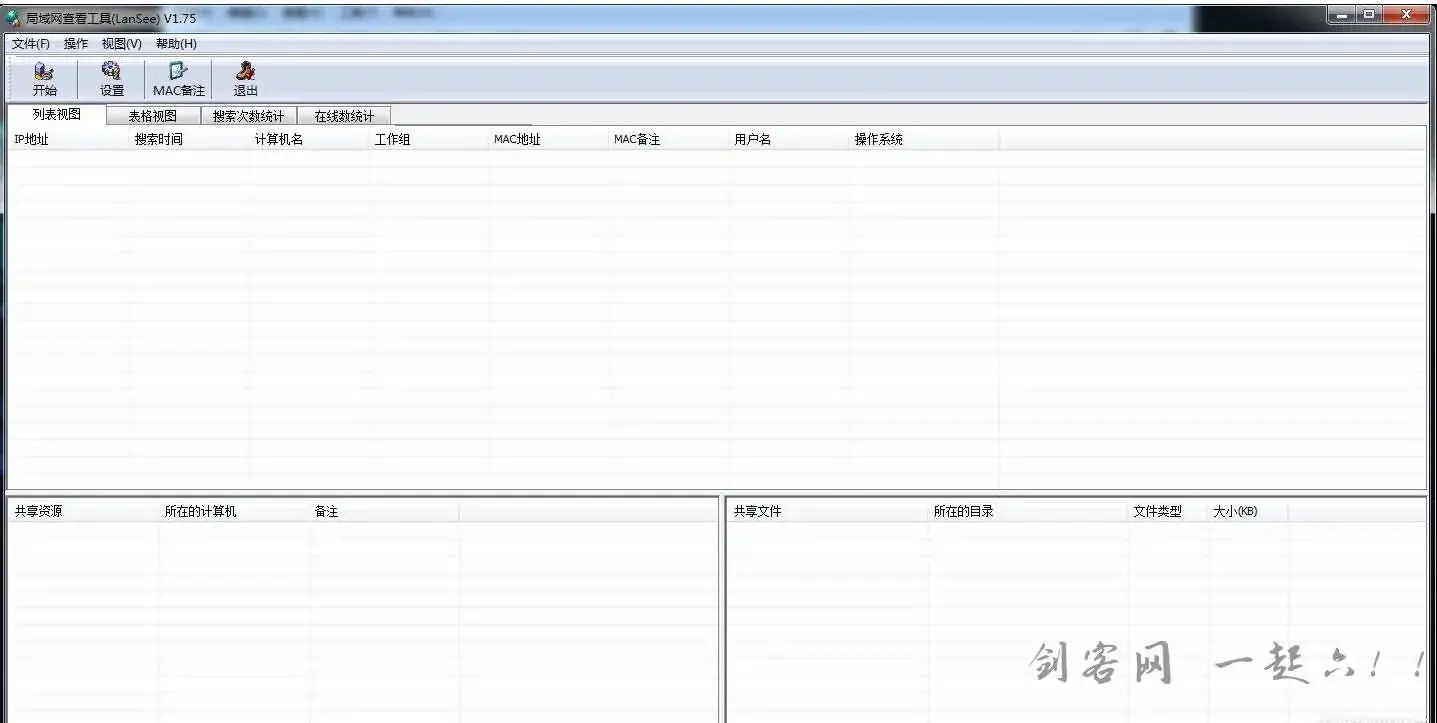Image resolution: width=1437 pixels, height=723 pixels.
Task: Switch to the 列表视图 tab
Action: point(56,114)
